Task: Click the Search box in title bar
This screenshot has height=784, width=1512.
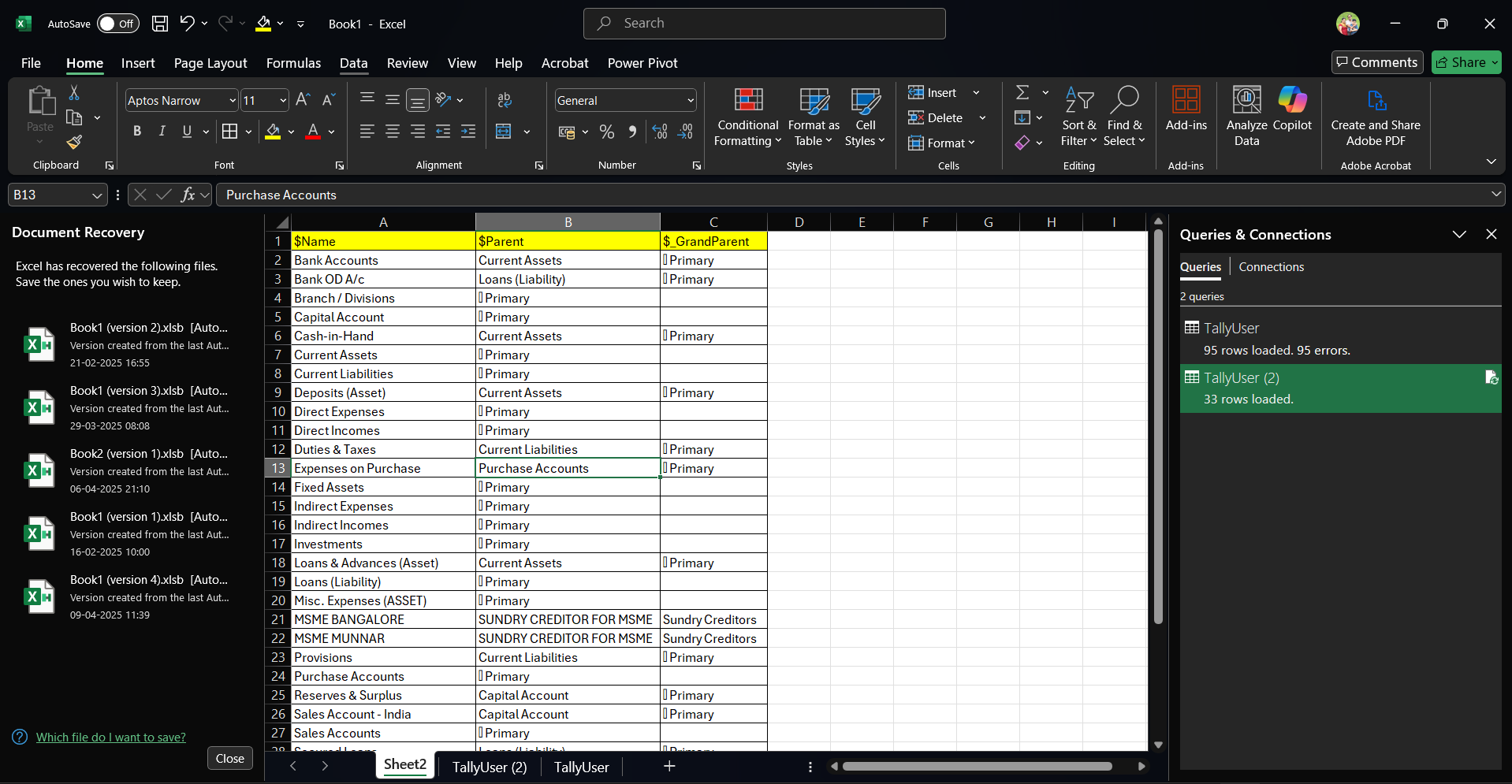Action: 764,24
